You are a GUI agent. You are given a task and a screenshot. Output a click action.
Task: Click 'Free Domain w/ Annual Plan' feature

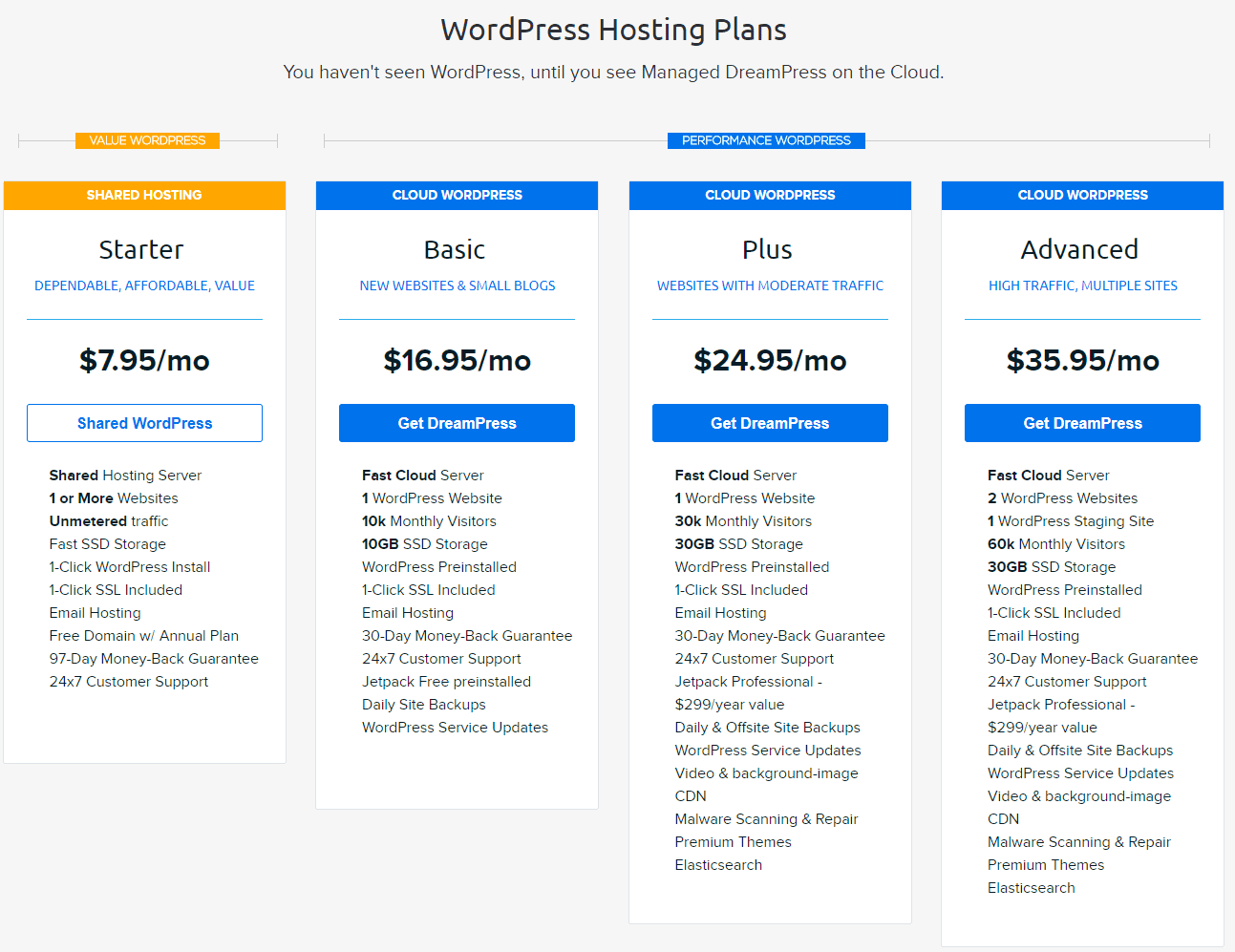click(144, 635)
